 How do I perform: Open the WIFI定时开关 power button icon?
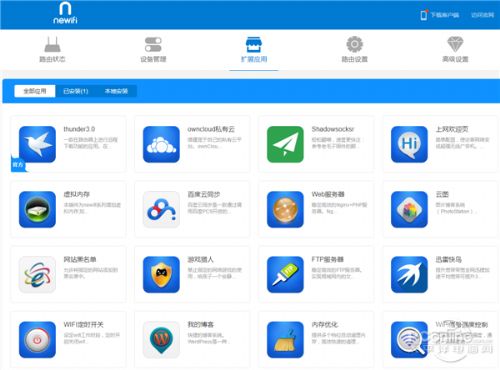coord(37,339)
